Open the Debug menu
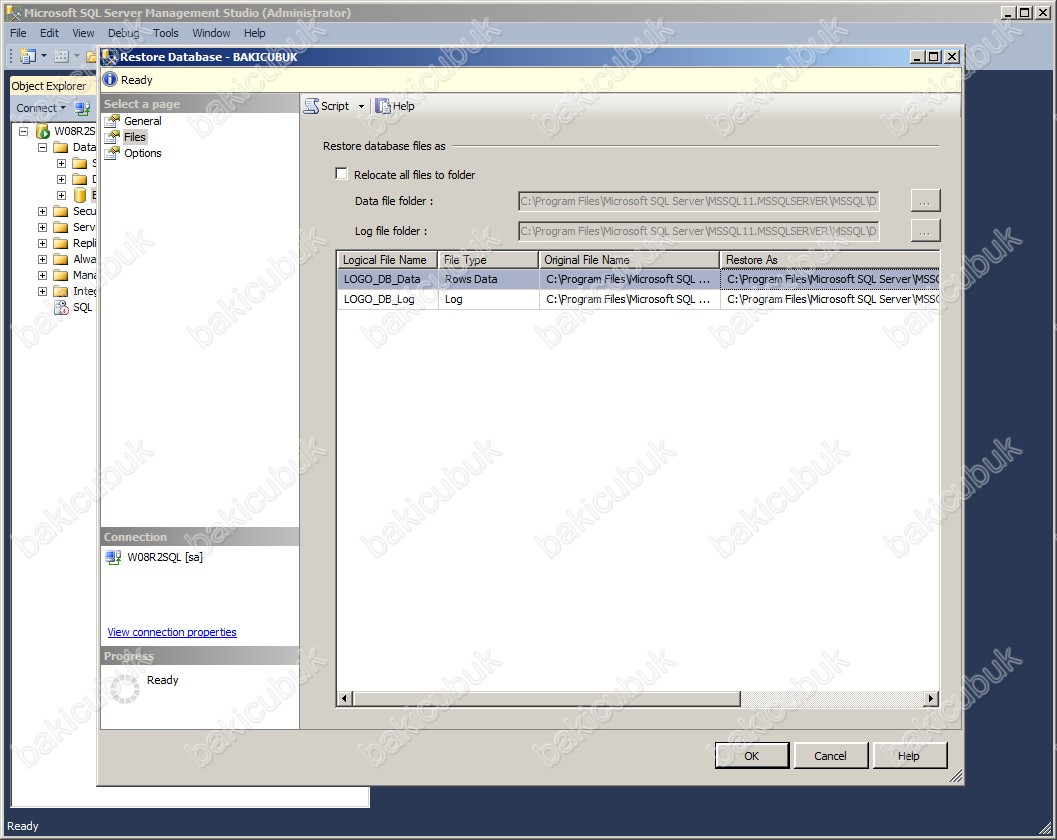1057x840 pixels. [x=123, y=33]
